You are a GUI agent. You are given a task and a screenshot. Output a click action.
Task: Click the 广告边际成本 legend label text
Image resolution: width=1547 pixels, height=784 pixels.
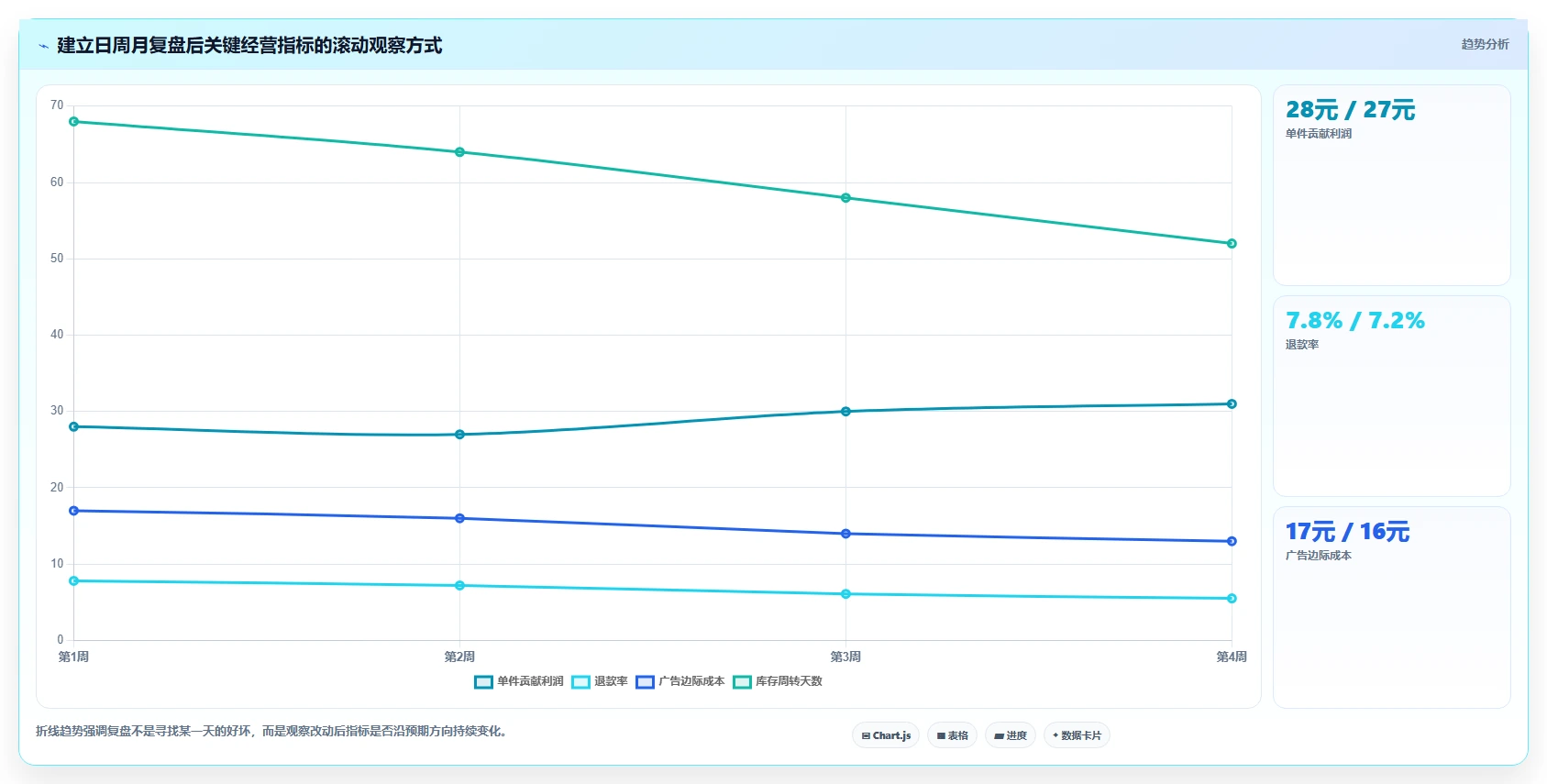(691, 681)
